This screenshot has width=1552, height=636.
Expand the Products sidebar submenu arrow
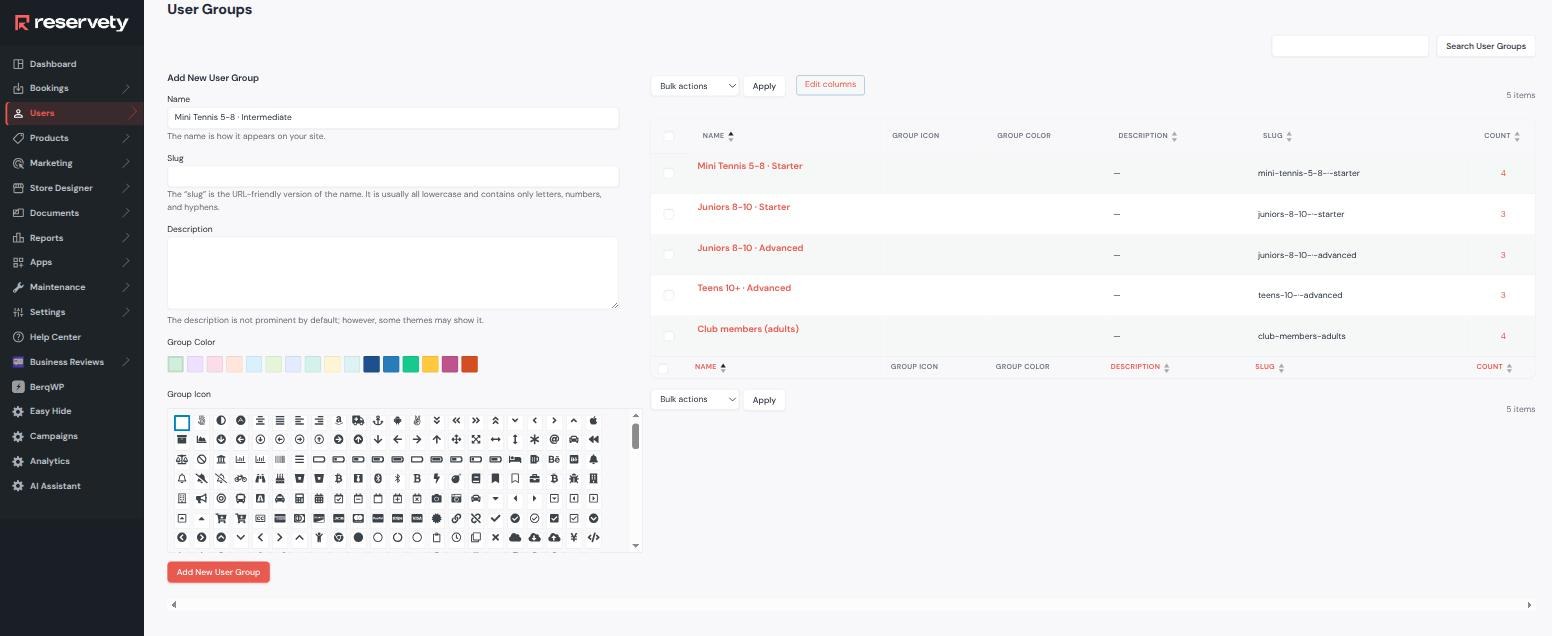(127, 138)
